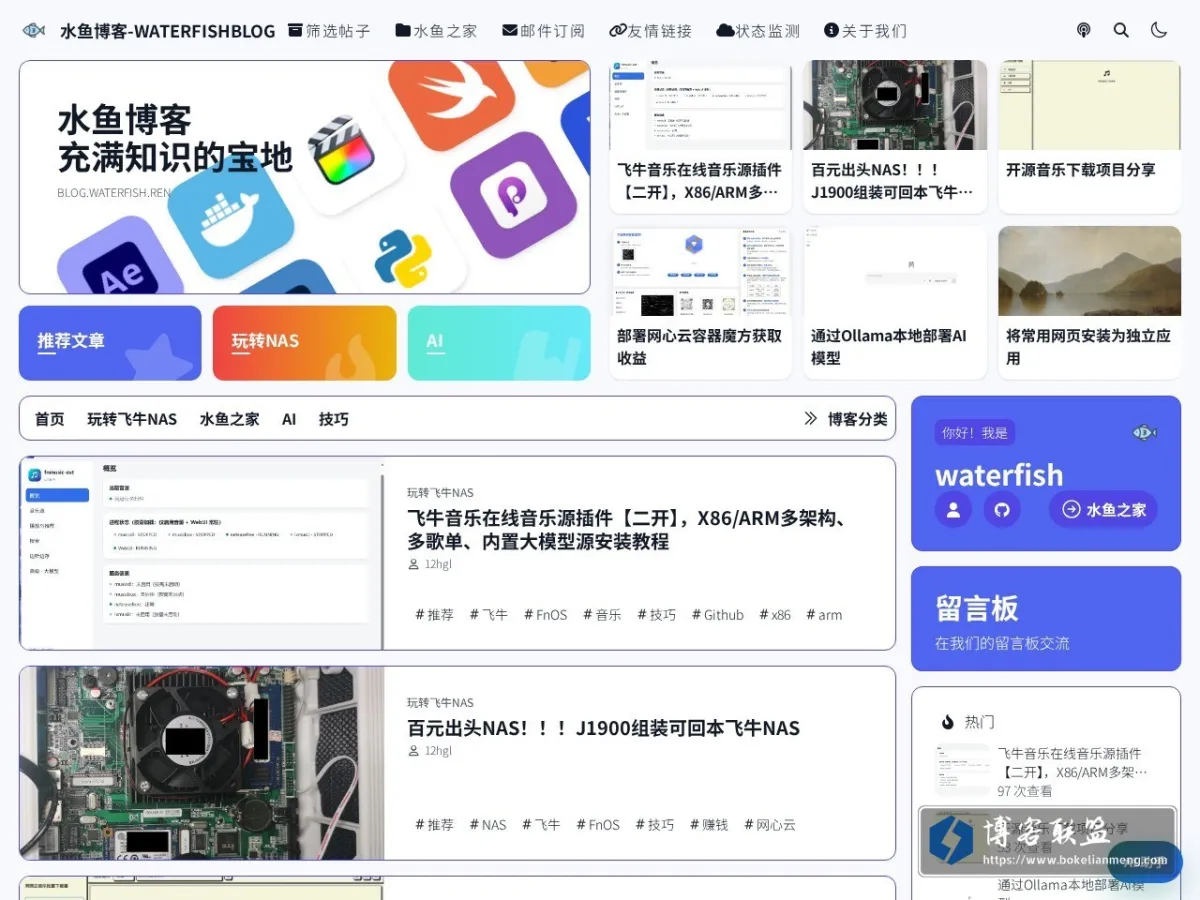Open 筛选帖子 menu item
Viewport: 1200px width, 900px height.
pos(329,31)
